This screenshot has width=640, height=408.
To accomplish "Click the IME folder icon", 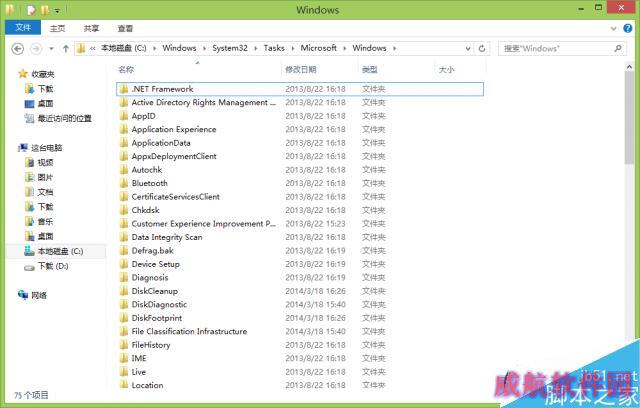I will click(124, 358).
